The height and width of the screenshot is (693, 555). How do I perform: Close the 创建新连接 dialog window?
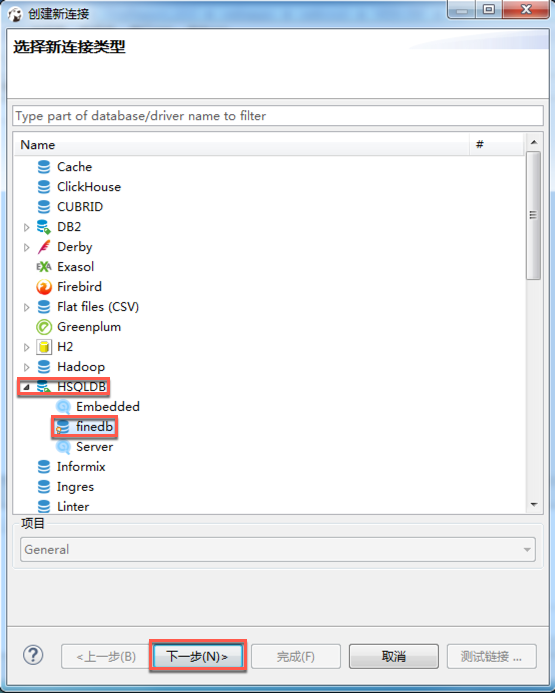click(x=526, y=9)
